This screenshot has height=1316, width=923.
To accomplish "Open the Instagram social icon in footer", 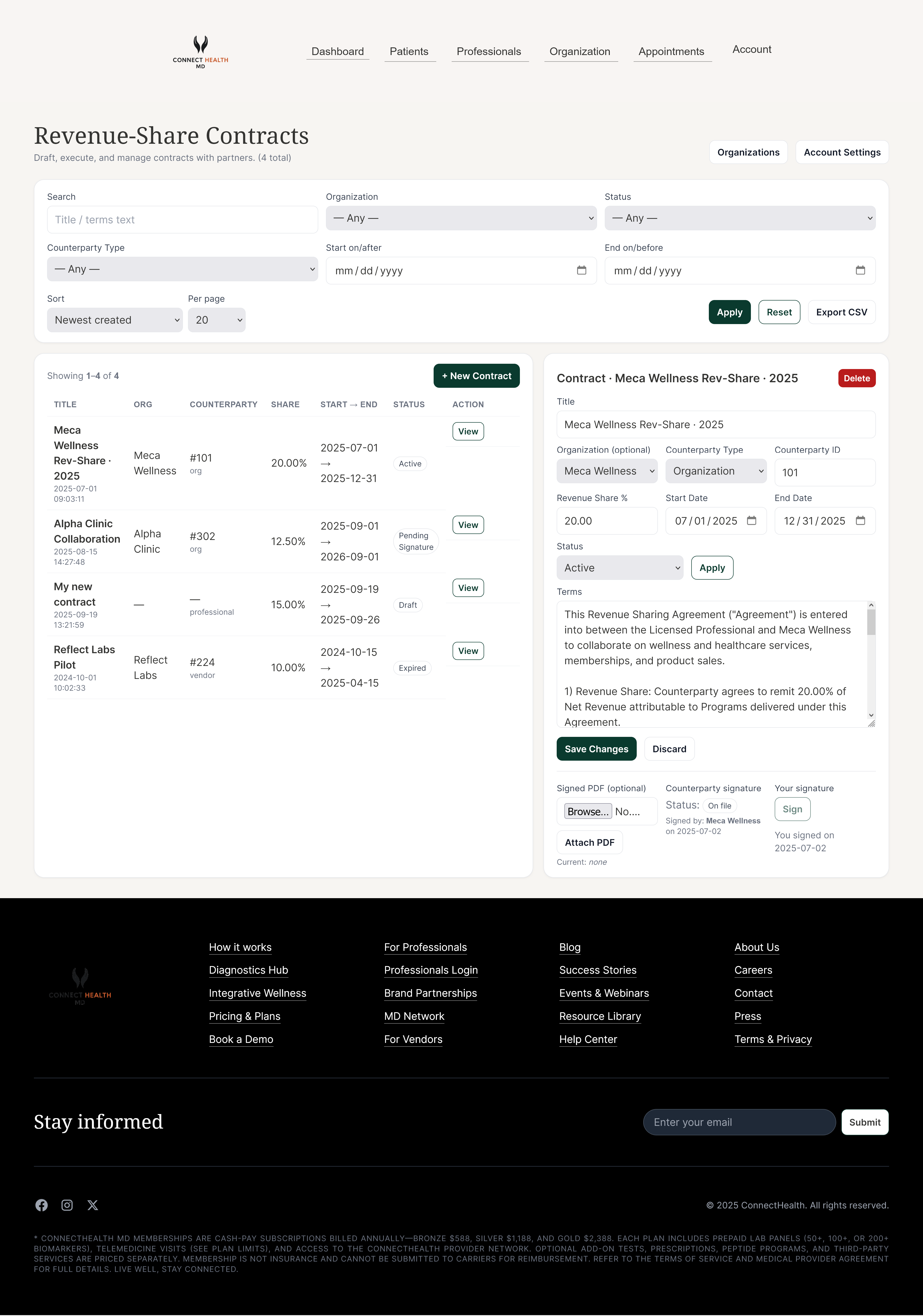I will point(67,1205).
